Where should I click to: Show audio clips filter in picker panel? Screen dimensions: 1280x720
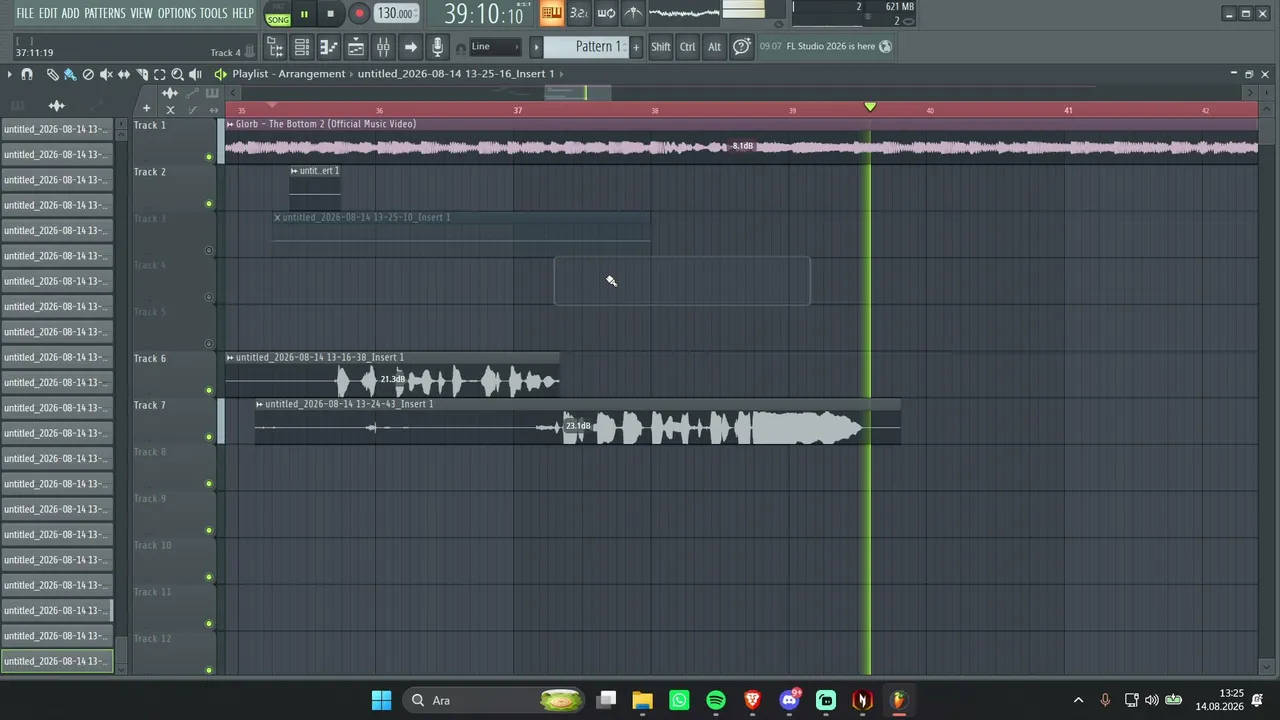click(x=56, y=105)
